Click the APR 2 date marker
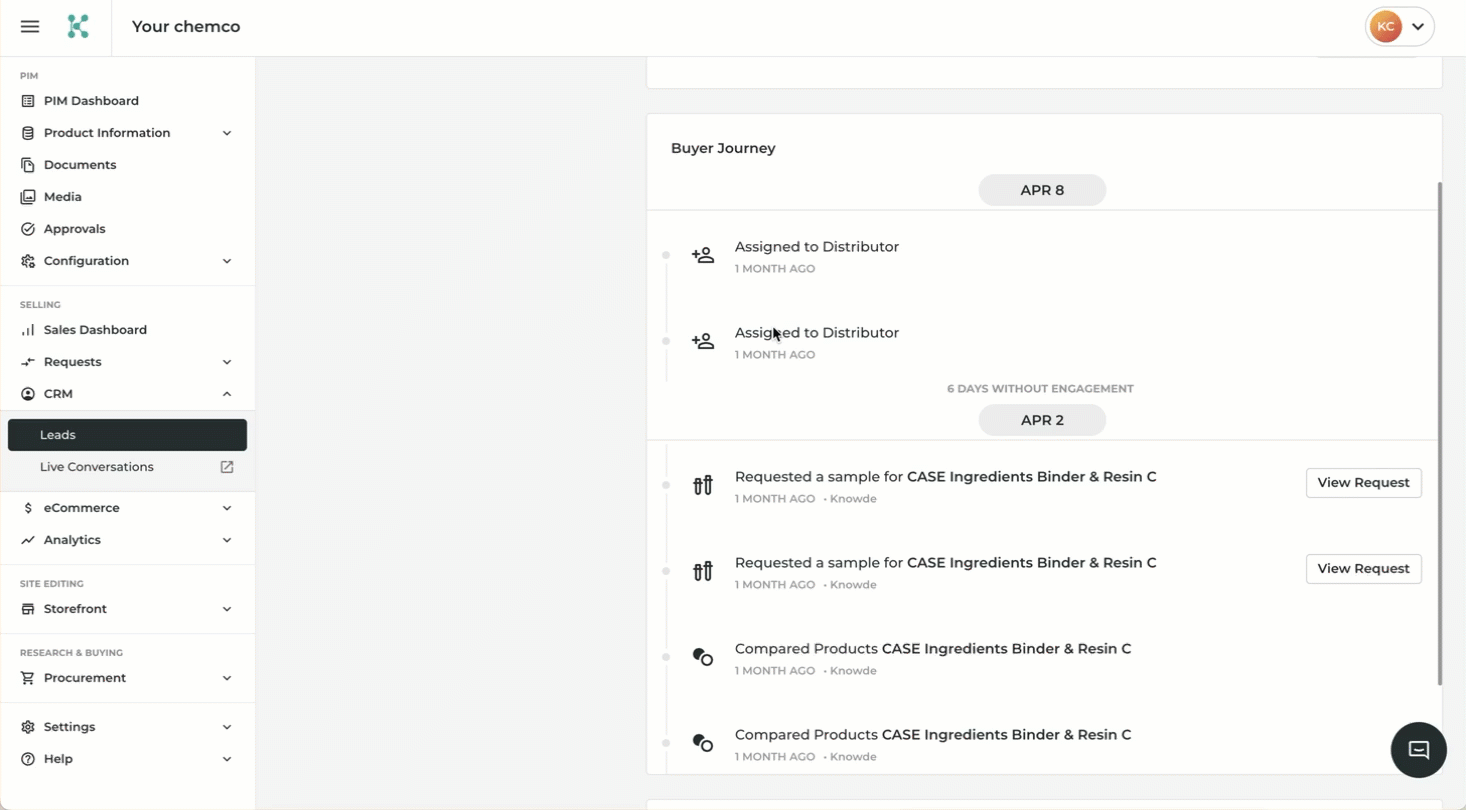Screen dimensions: 1466x810 click(x=1042, y=420)
